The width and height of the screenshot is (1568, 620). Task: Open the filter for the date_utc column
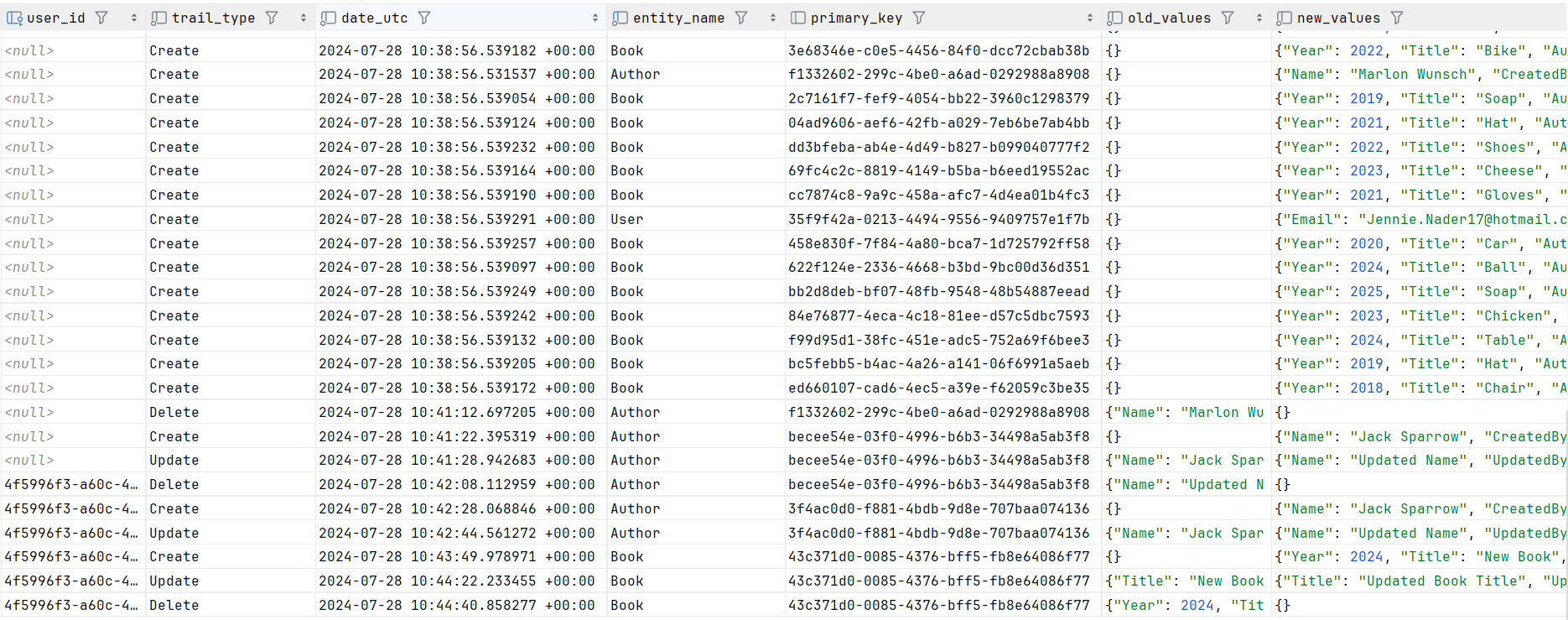pos(424,18)
